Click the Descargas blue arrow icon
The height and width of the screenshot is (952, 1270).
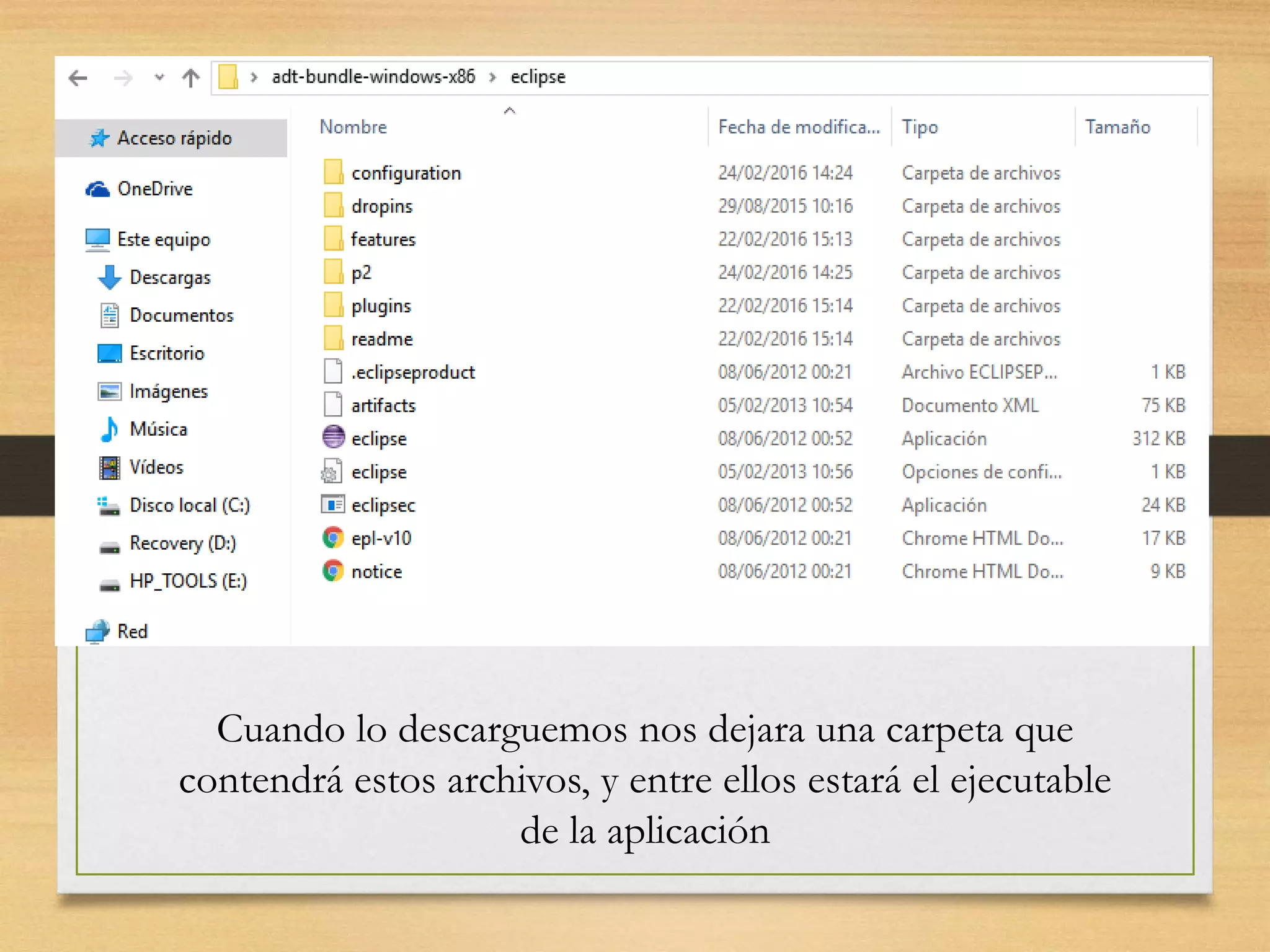click(x=110, y=278)
